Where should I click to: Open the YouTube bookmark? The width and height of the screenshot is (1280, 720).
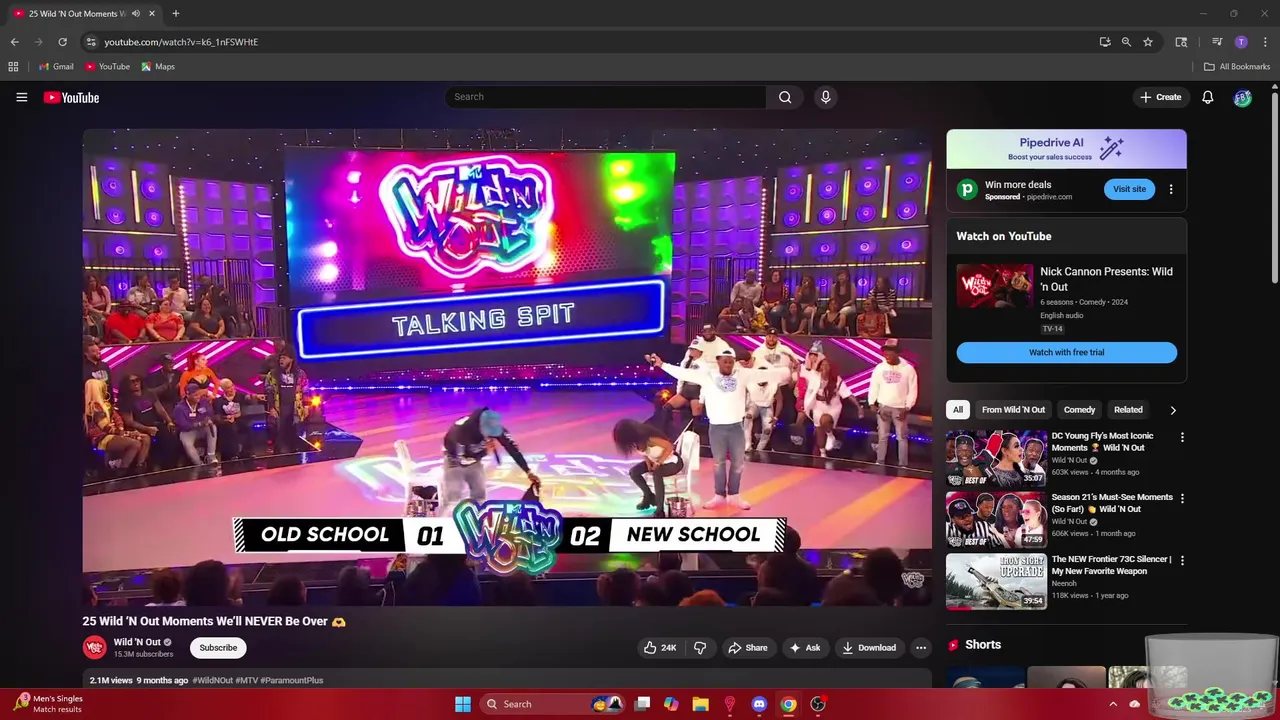(x=107, y=67)
